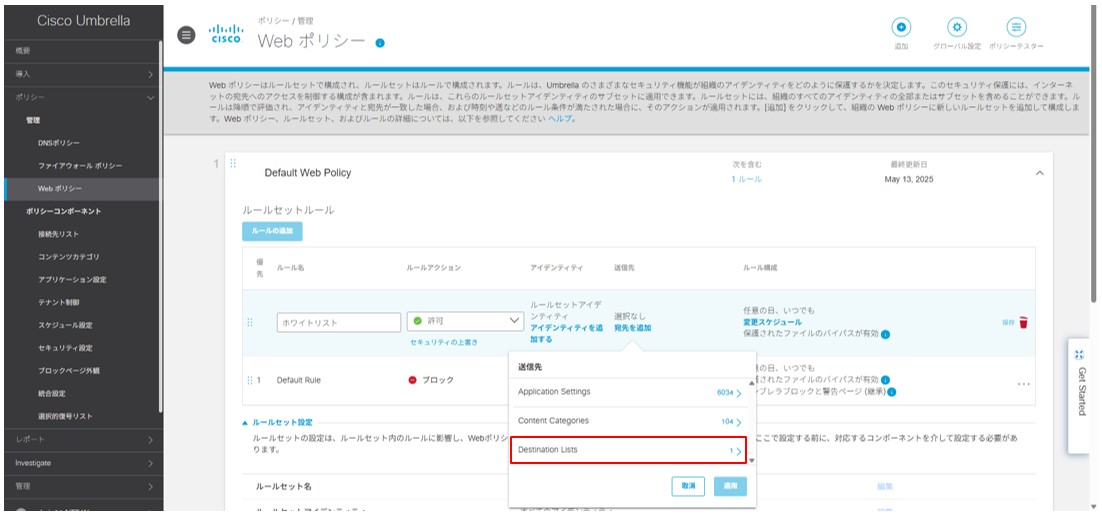Delete the ホワイトリスト rule with trash icon
The width and height of the screenshot is (1102, 515).
(x=1023, y=322)
